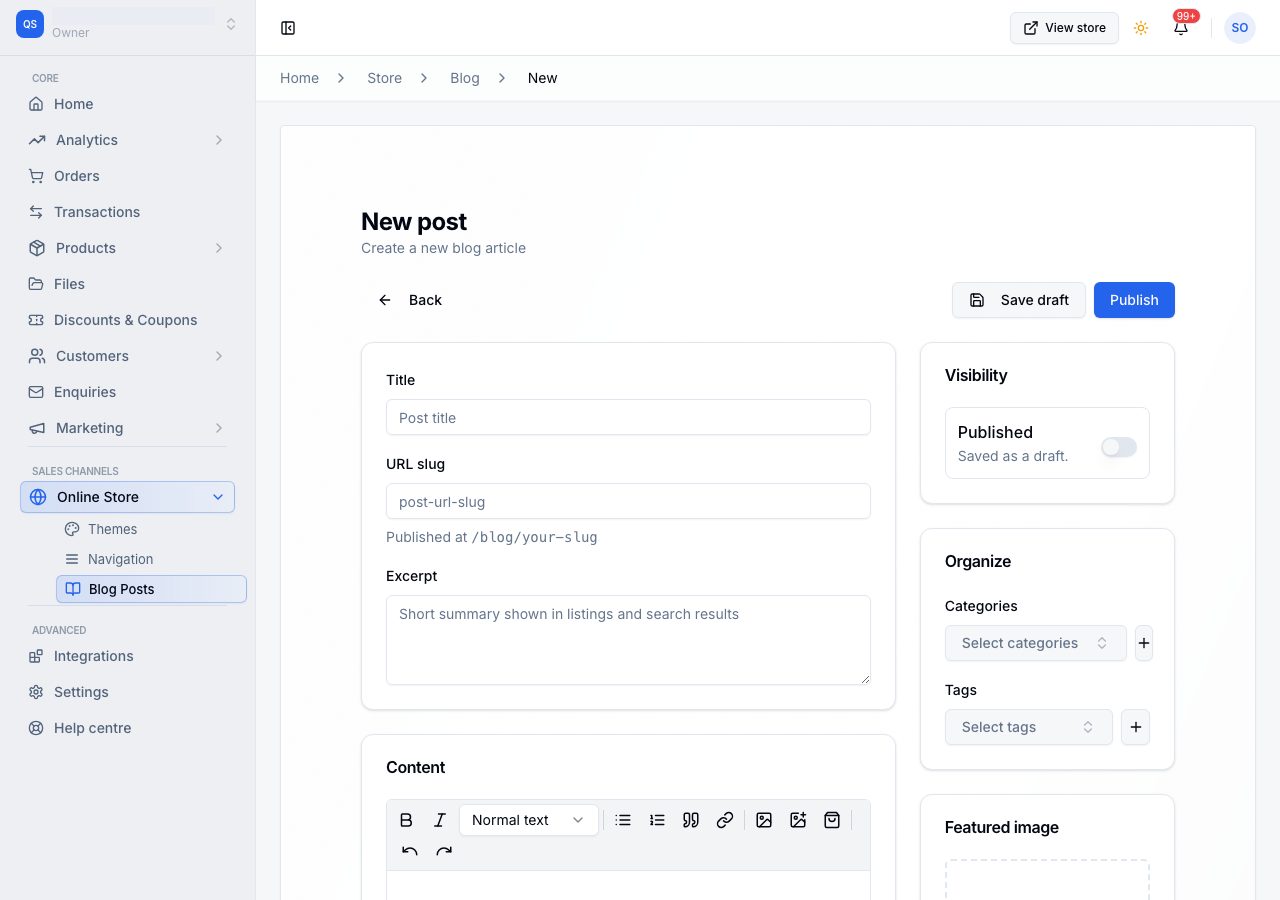Insert a hyperlink in content
Screen dimensions: 1280x900
(725, 820)
